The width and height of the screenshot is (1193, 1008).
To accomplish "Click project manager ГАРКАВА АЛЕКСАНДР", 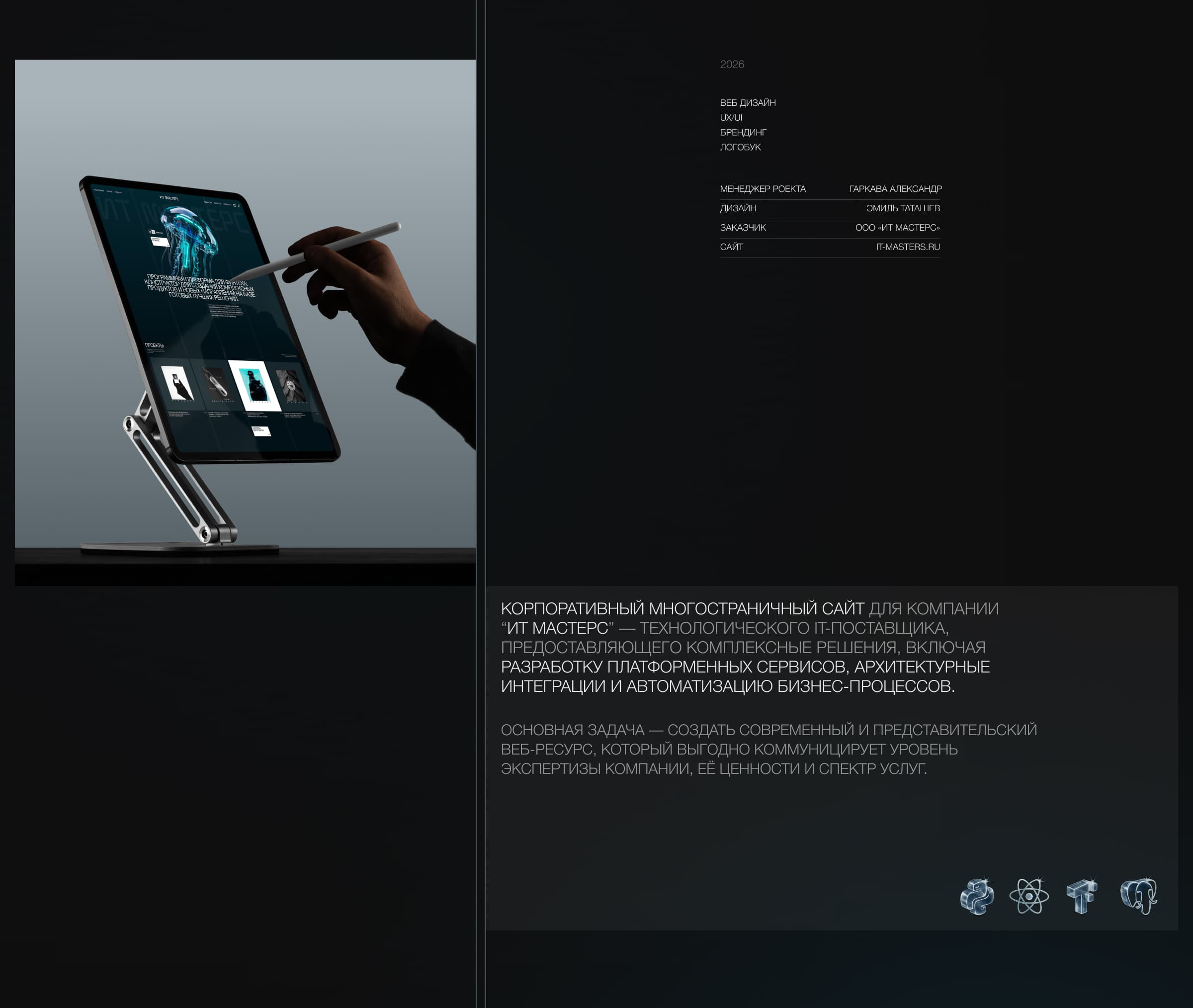I will [895, 188].
